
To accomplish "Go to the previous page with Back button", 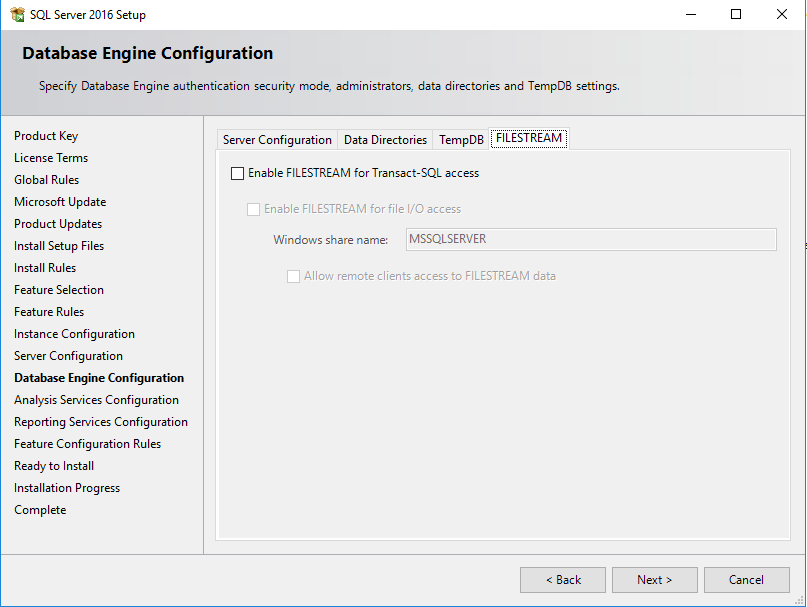I will point(563,580).
